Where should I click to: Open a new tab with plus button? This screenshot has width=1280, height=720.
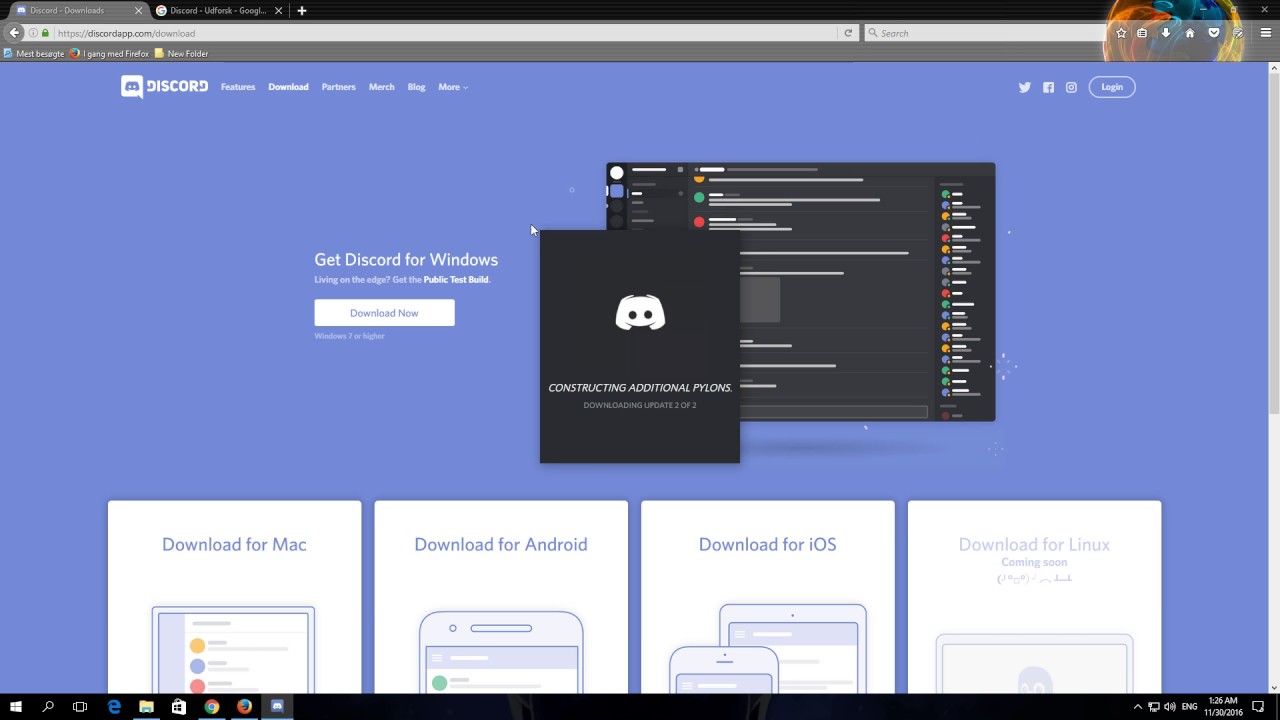pyautogui.click(x=302, y=10)
